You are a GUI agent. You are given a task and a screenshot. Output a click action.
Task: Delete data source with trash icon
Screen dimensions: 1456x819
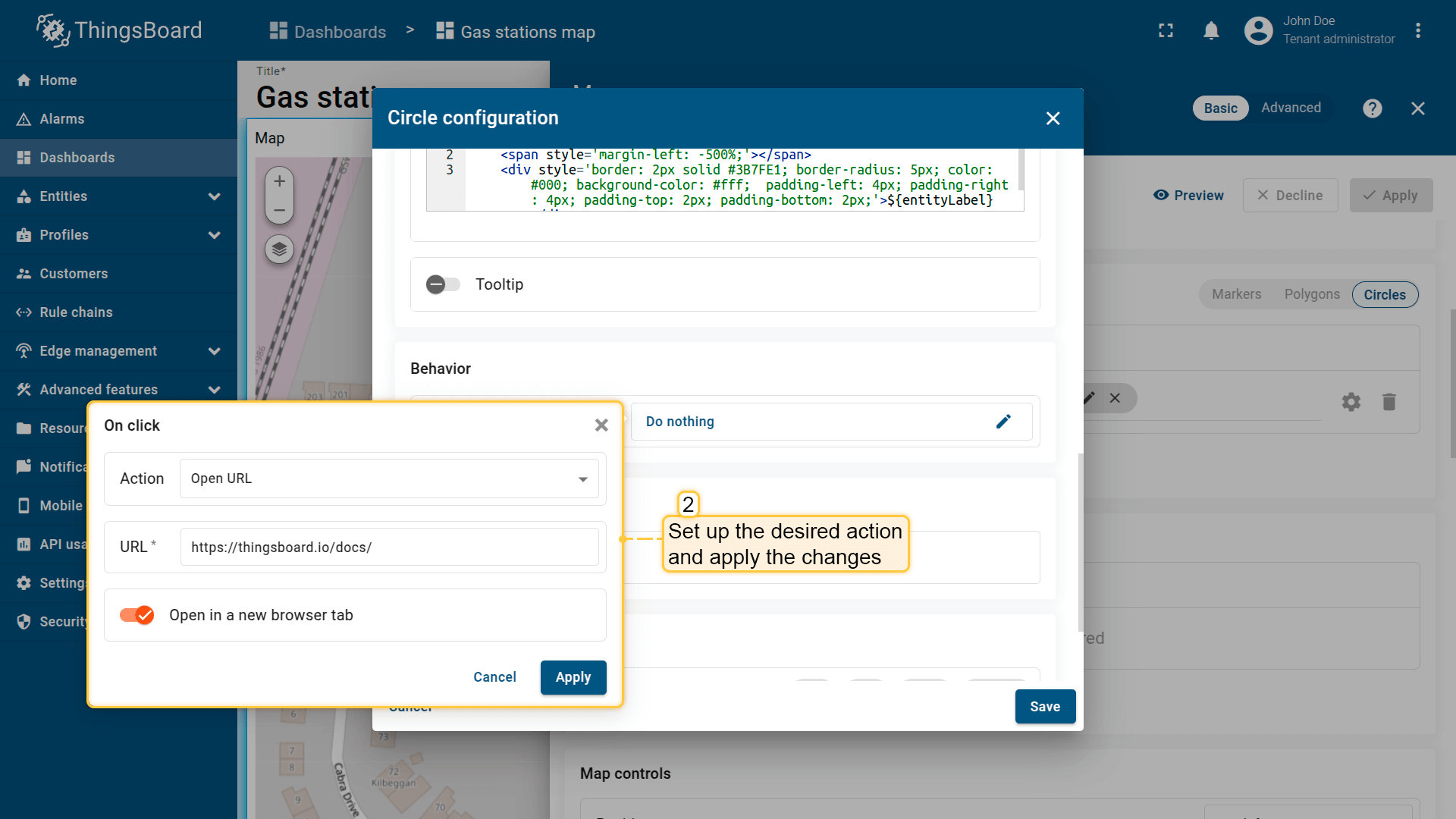point(1389,402)
